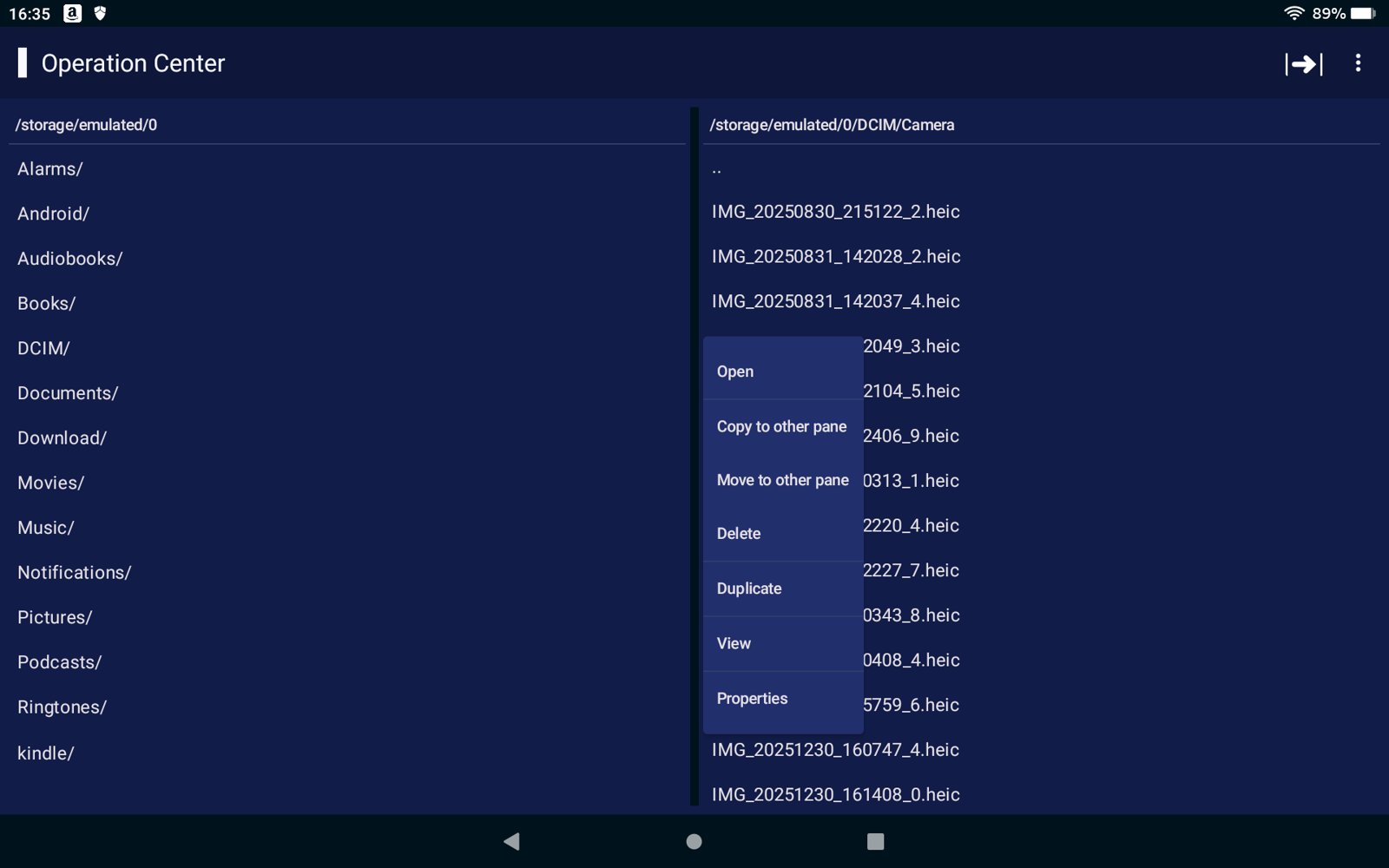
Task: Choose Move to other pane
Action: coord(782,480)
